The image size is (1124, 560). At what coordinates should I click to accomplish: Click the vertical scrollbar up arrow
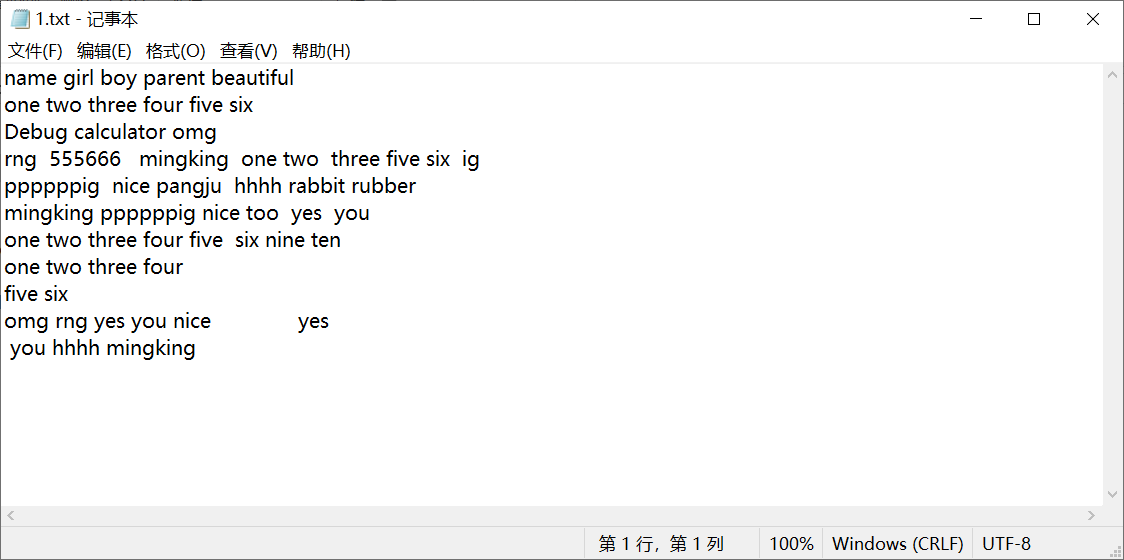[x=1113, y=75]
